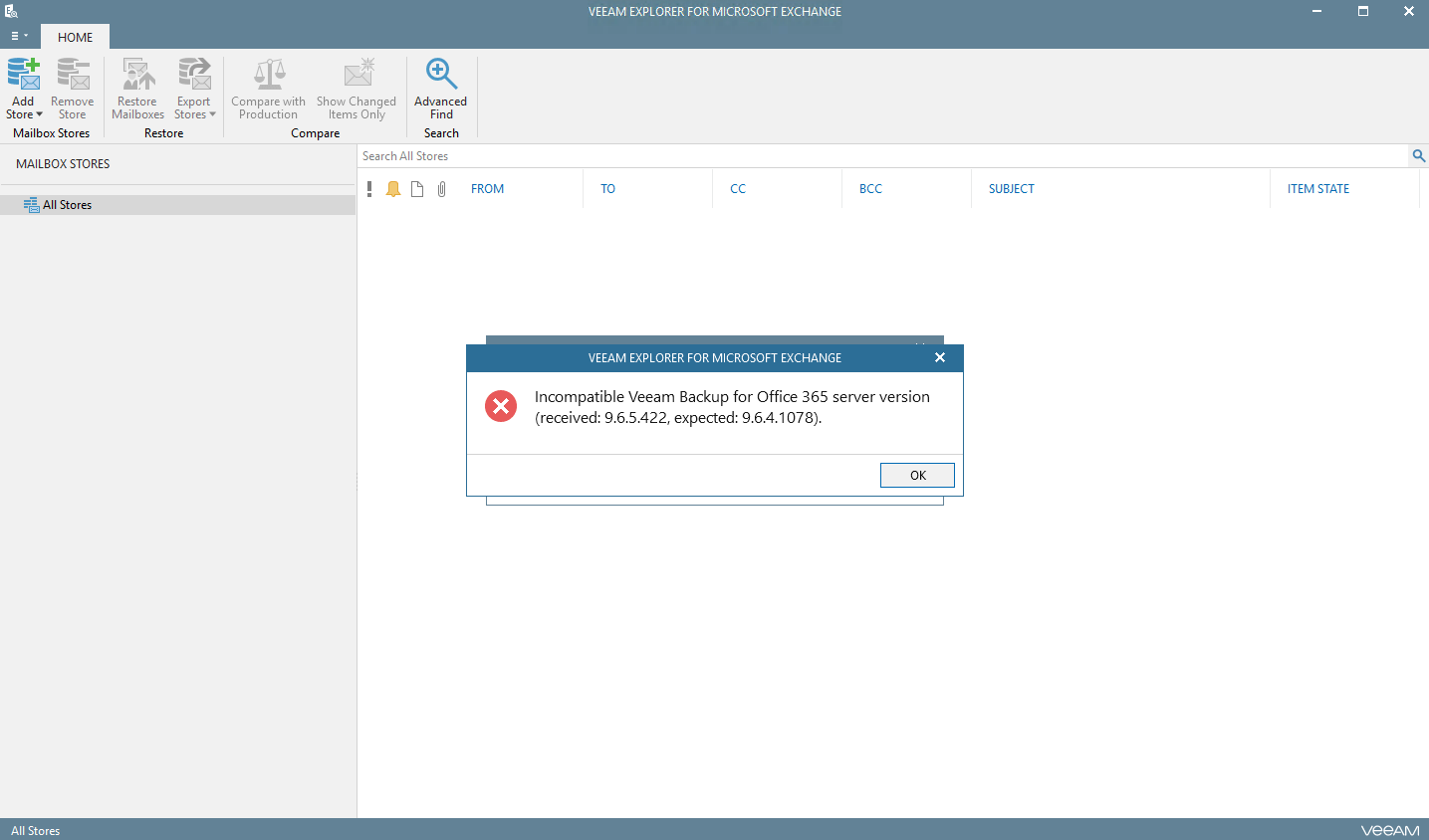Sort by the BCC column header

(870, 189)
